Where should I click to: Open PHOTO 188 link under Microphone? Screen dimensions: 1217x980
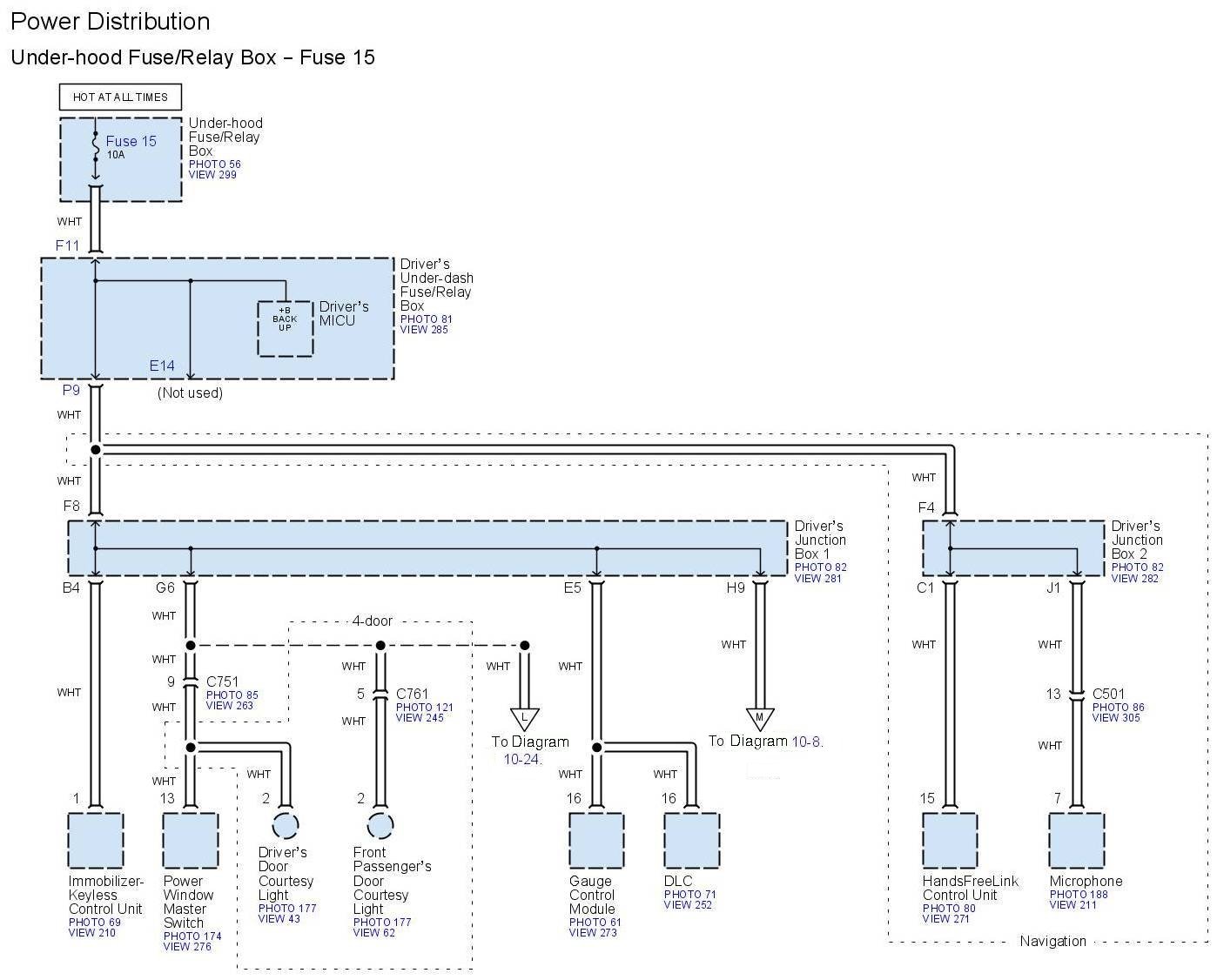(x=1079, y=894)
